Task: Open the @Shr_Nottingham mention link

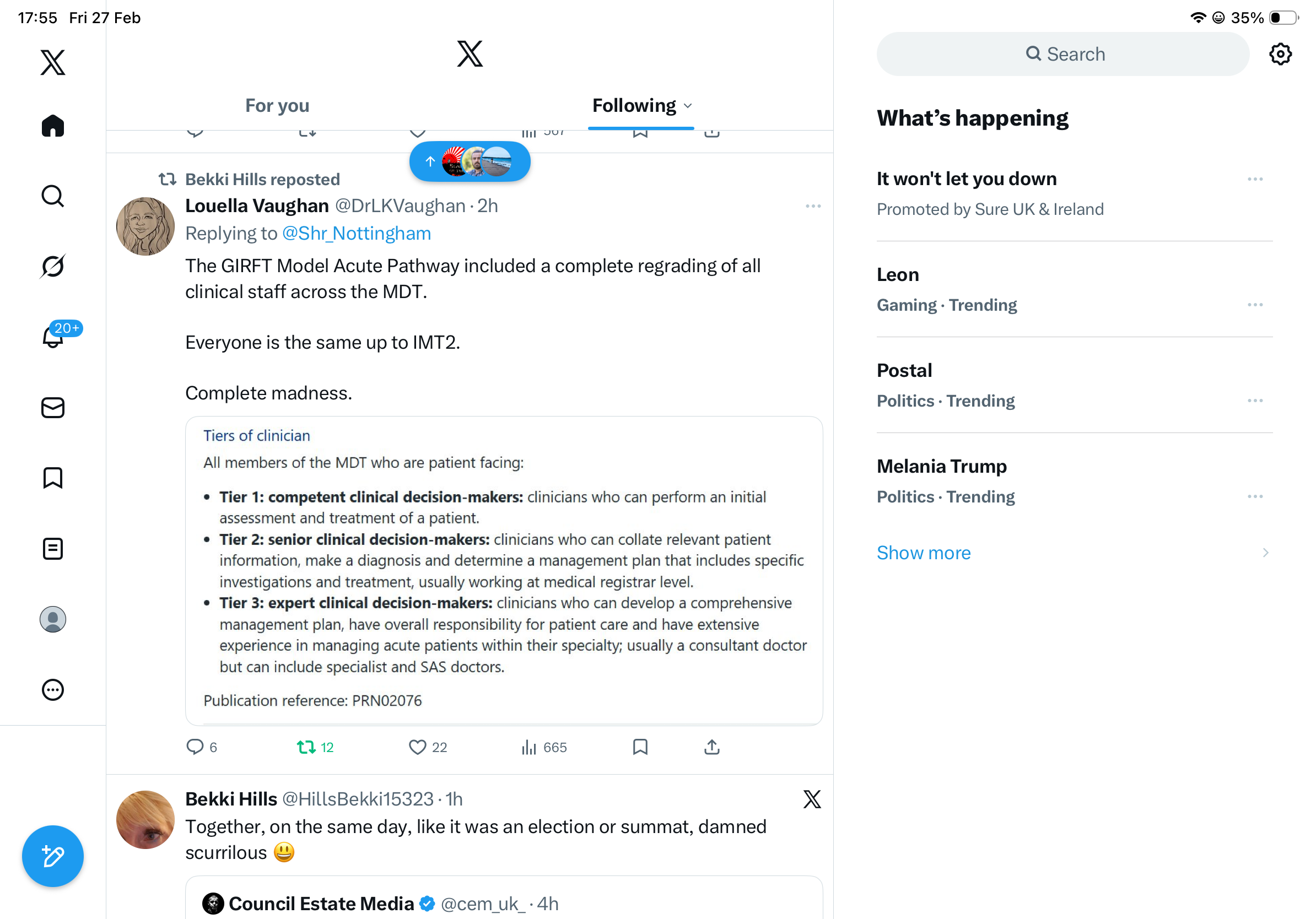Action: click(357, 234)
